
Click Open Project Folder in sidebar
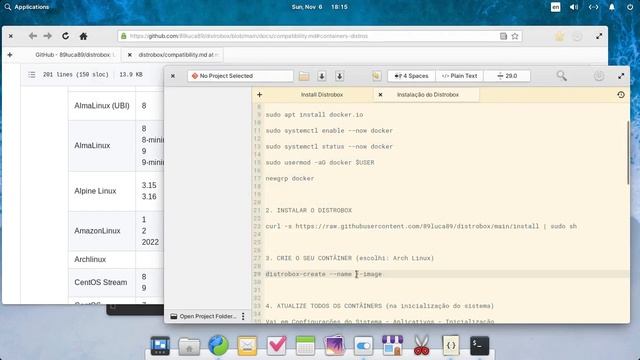[203, 316]
